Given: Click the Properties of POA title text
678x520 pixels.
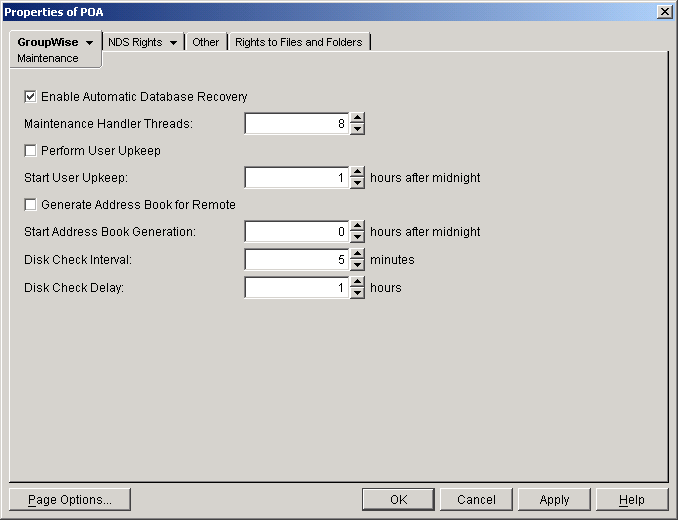Looking at the screenshot, I should [54, 12].
